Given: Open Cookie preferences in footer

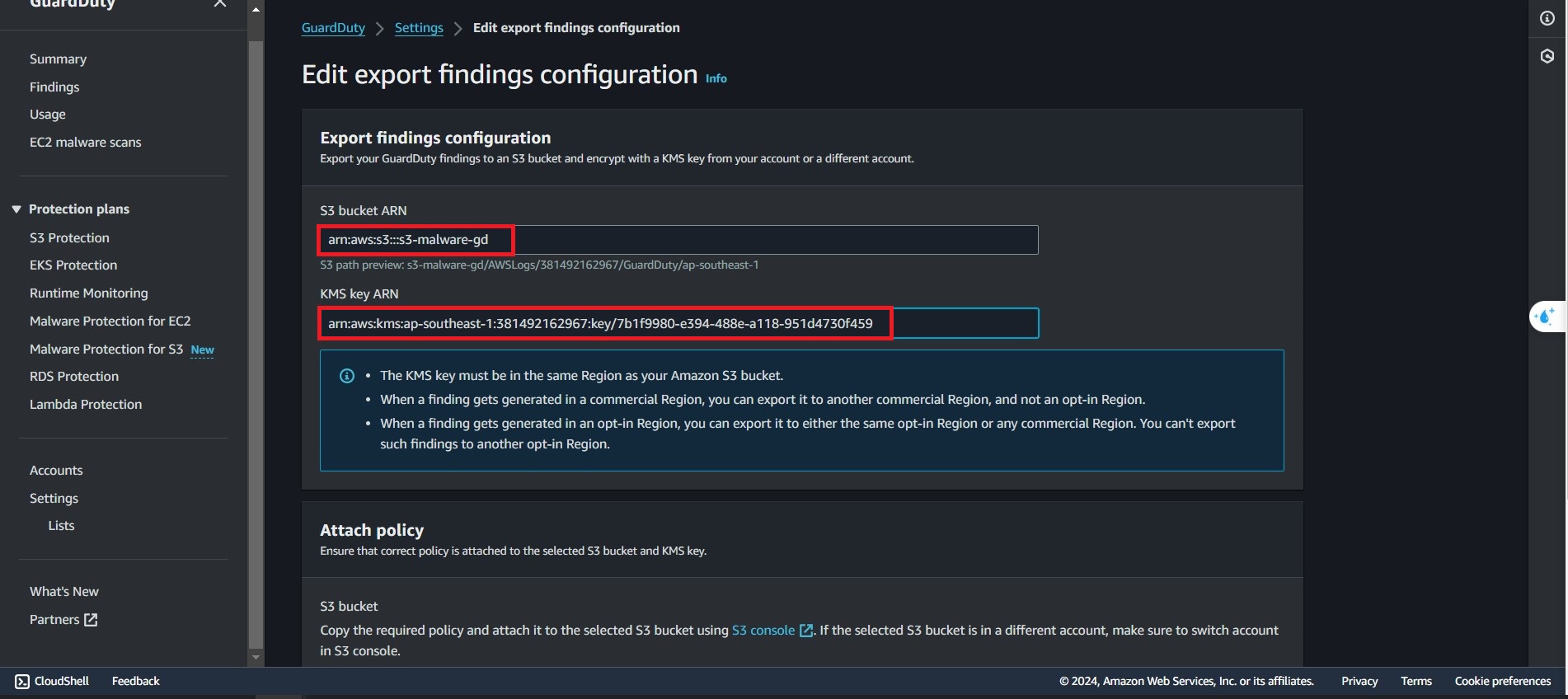Looking at the screenshot, I should click(x=1502, y=681).
